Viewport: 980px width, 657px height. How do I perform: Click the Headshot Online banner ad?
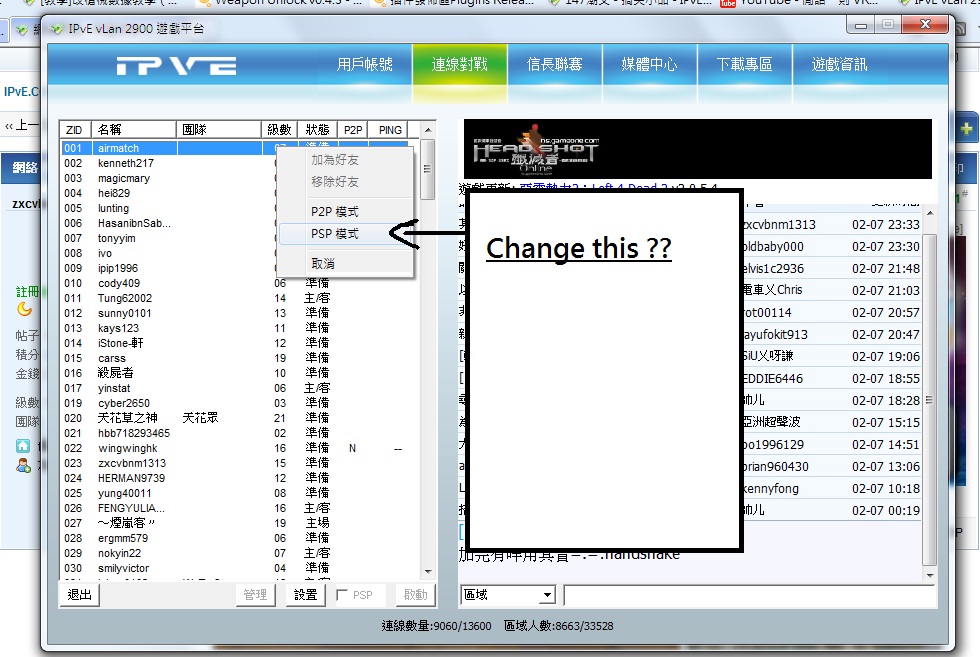(x=698, y=149)
